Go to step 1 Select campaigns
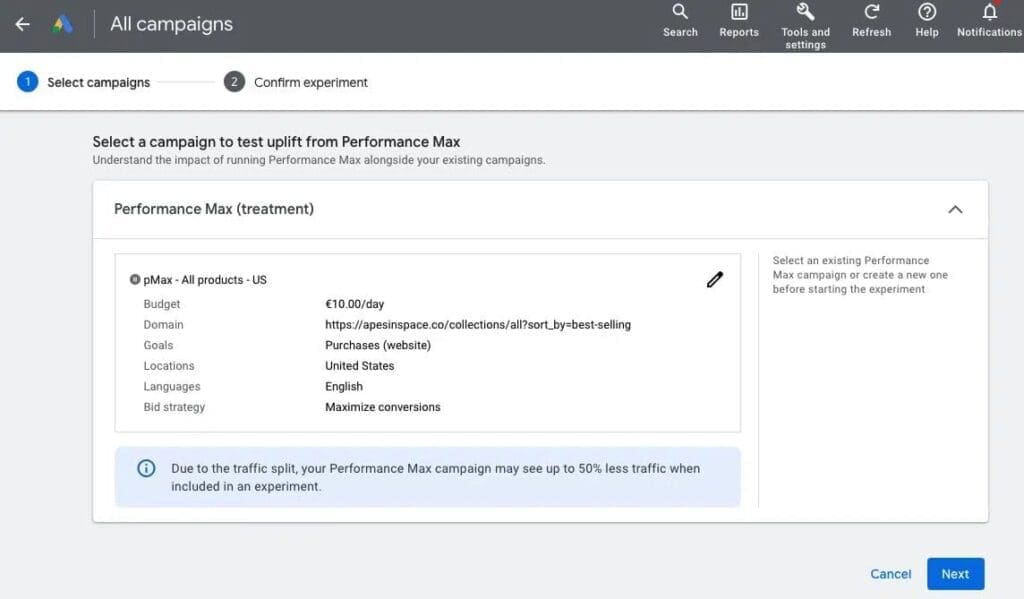This screenshot has width=1024, height=599. [x=84, y=82]
